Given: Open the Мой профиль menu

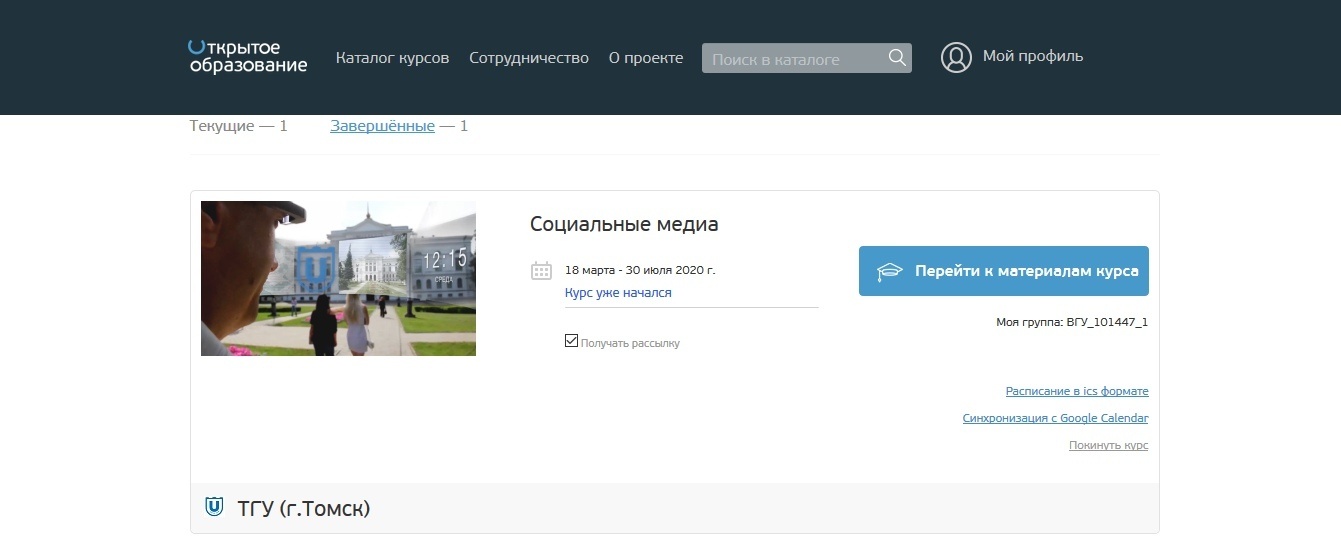Looking at the screenshot, I should (1032, 57).
